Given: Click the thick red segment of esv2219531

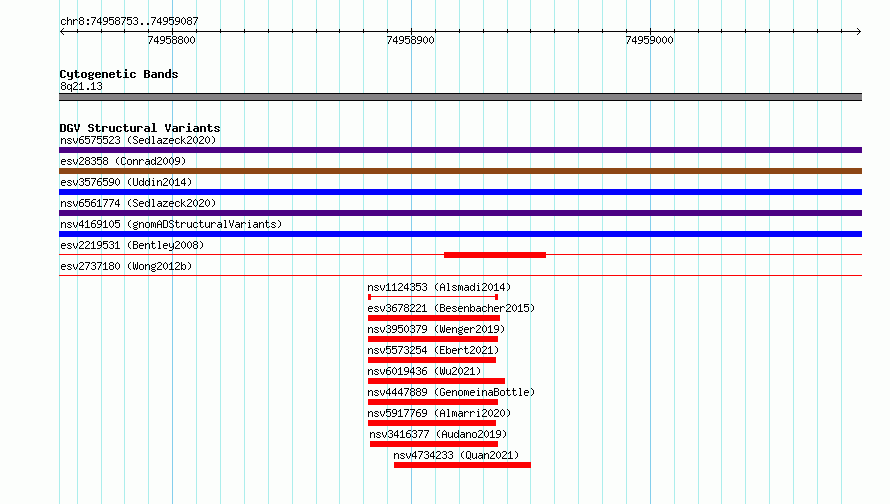Looking at the screenshot, I should (x=495, y=255).
